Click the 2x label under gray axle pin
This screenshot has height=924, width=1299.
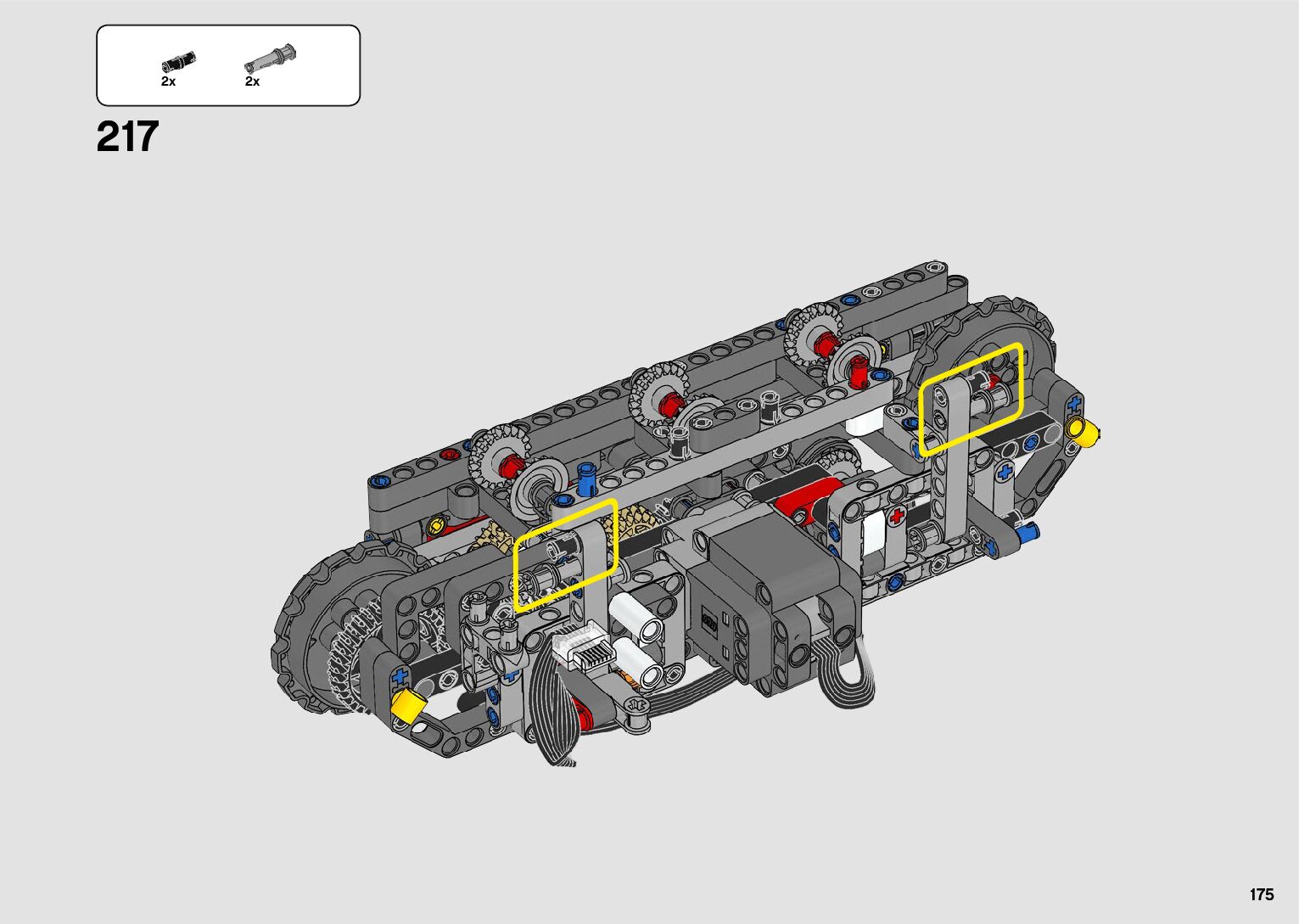pos(252,81)
